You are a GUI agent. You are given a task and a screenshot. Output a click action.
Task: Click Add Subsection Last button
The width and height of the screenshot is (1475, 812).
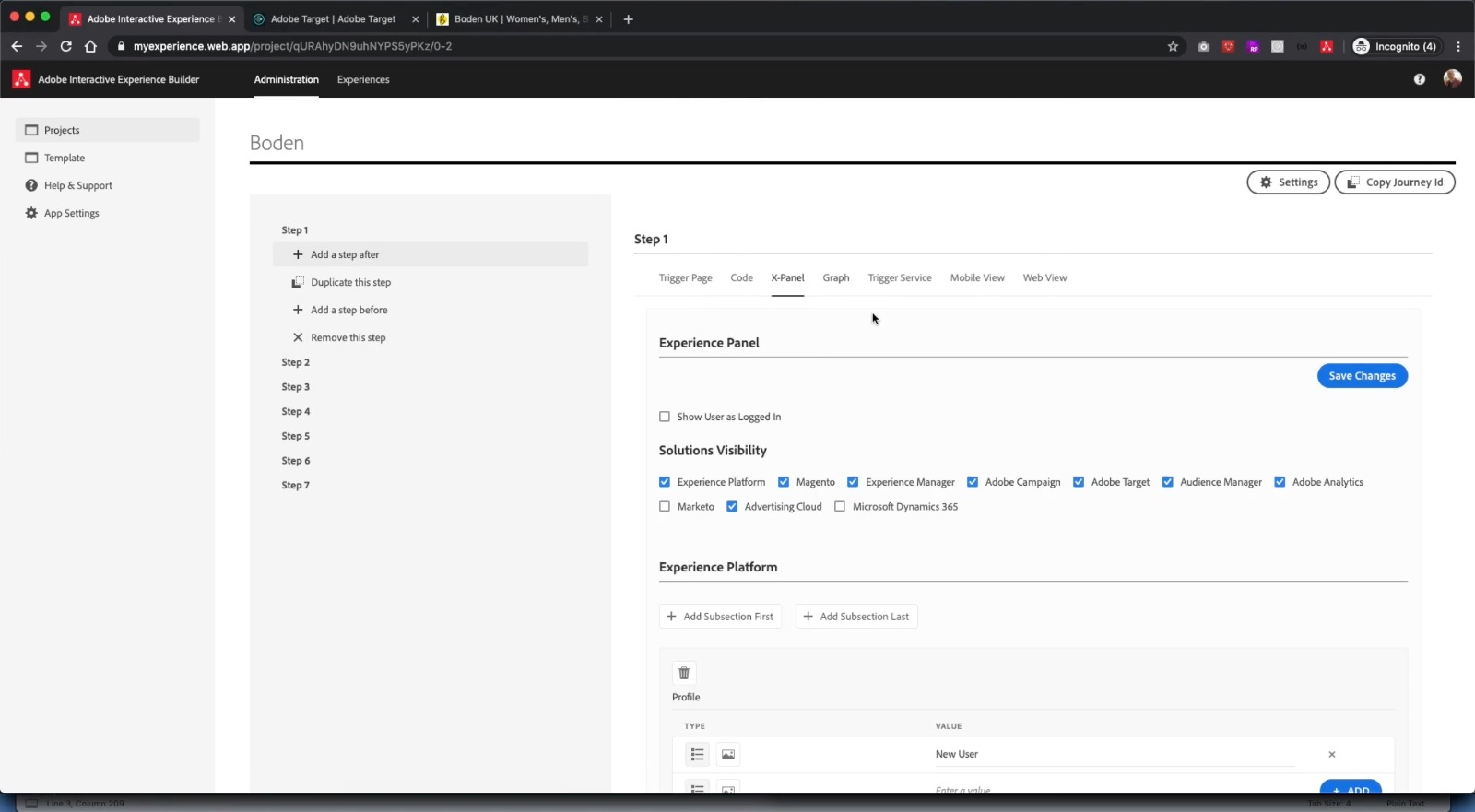coord(856,617)
